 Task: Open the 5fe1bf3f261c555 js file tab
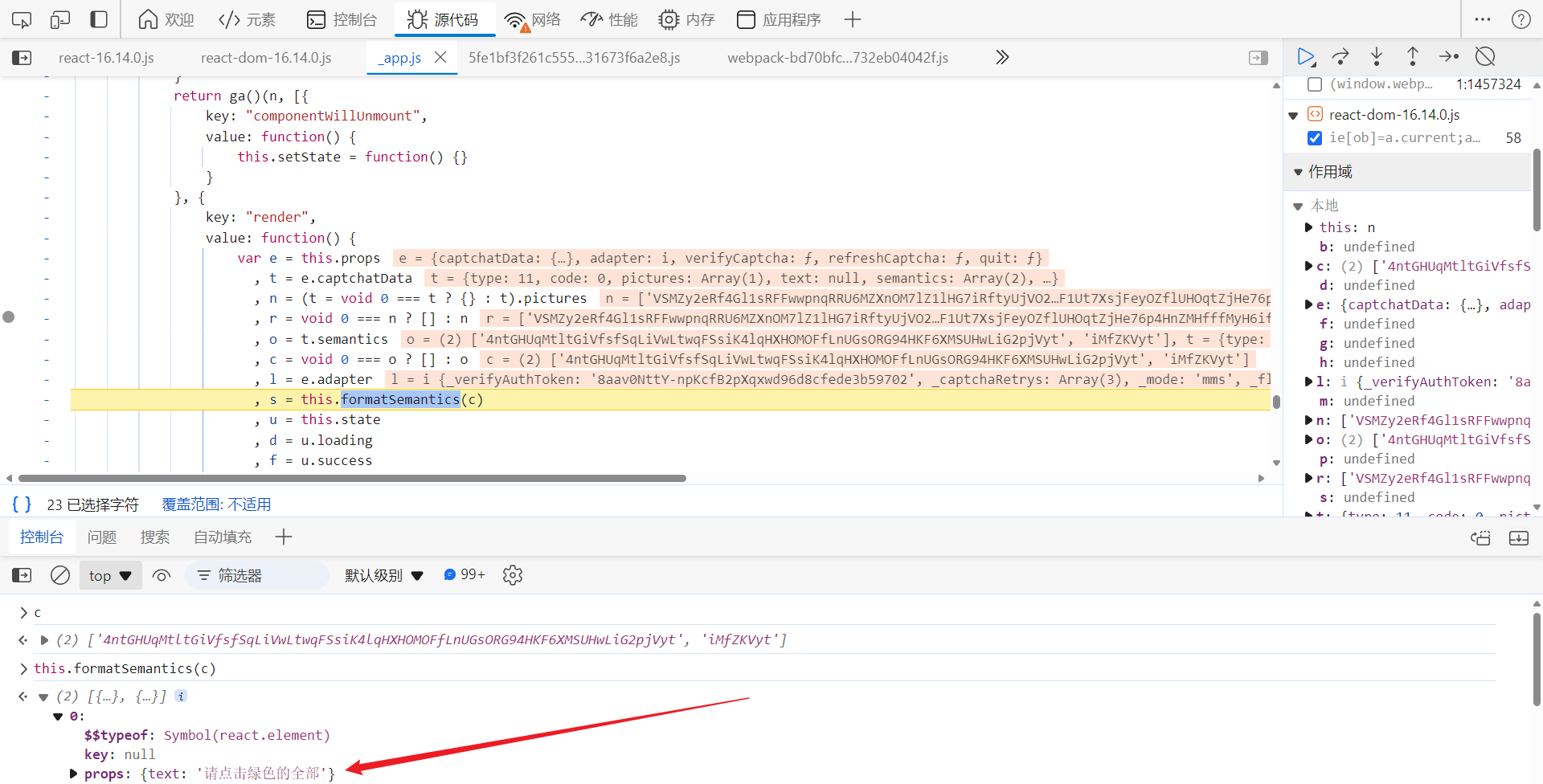point(575,58)
